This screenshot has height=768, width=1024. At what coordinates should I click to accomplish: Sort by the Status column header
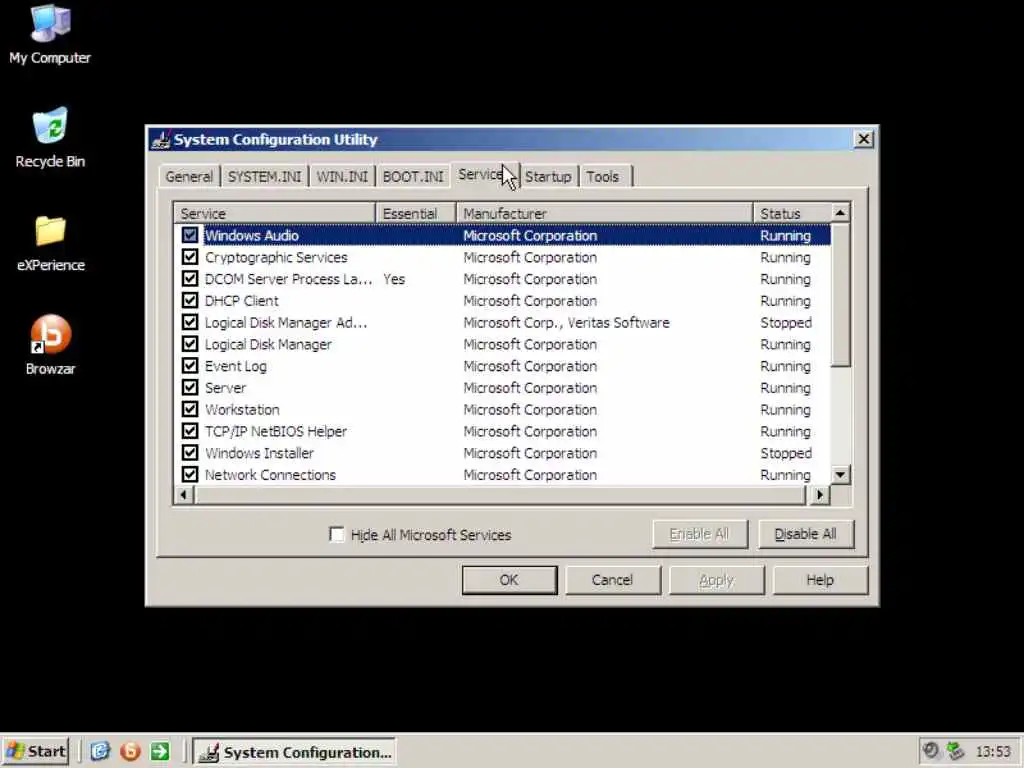click(792, 213)
